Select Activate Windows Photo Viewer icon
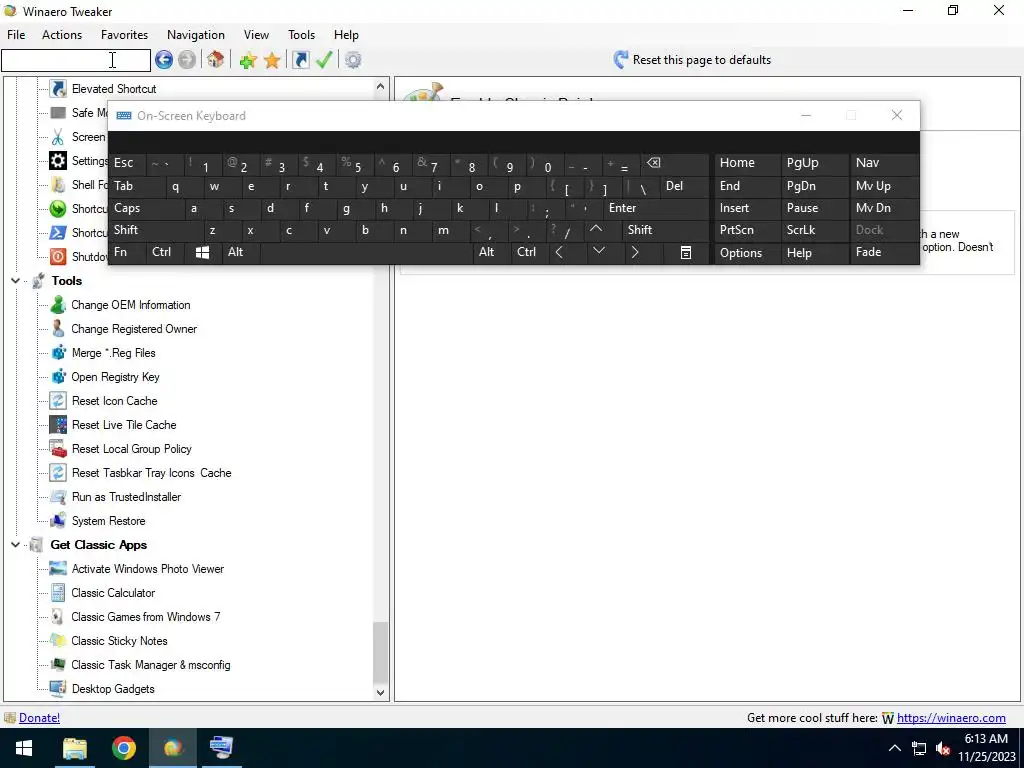 [58, 569]
